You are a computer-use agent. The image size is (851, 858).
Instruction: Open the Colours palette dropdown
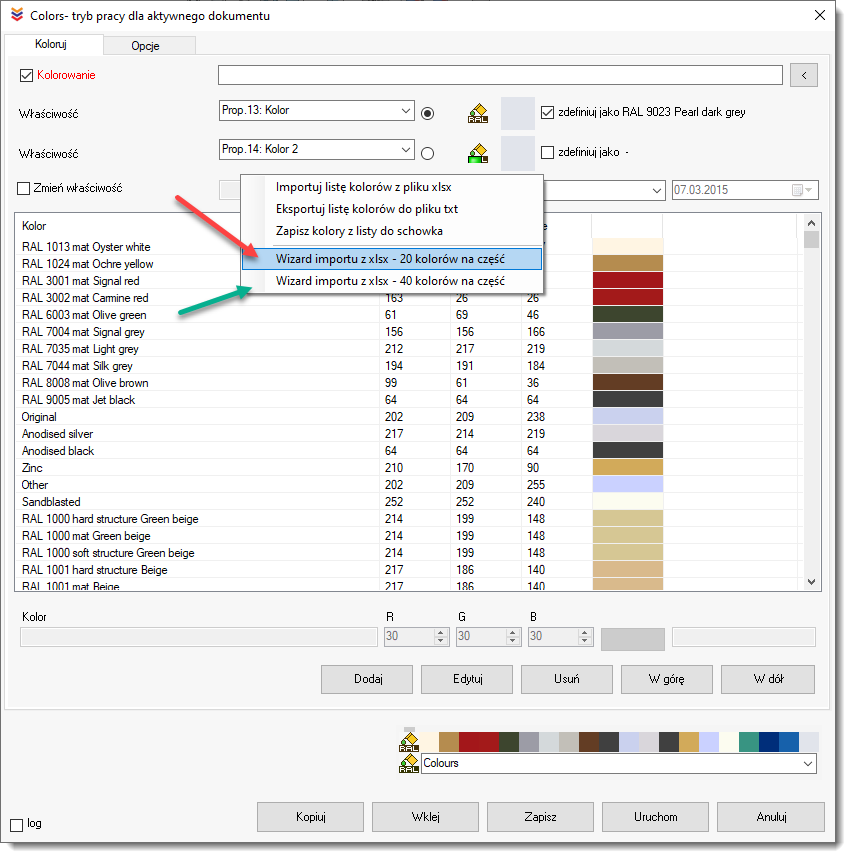tap(808, 764)
